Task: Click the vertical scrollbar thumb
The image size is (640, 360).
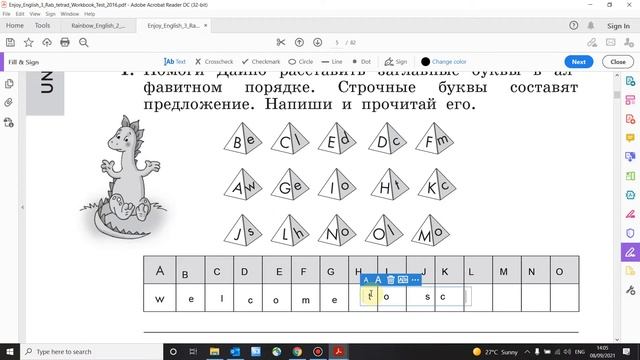Action: click(617, 95)
